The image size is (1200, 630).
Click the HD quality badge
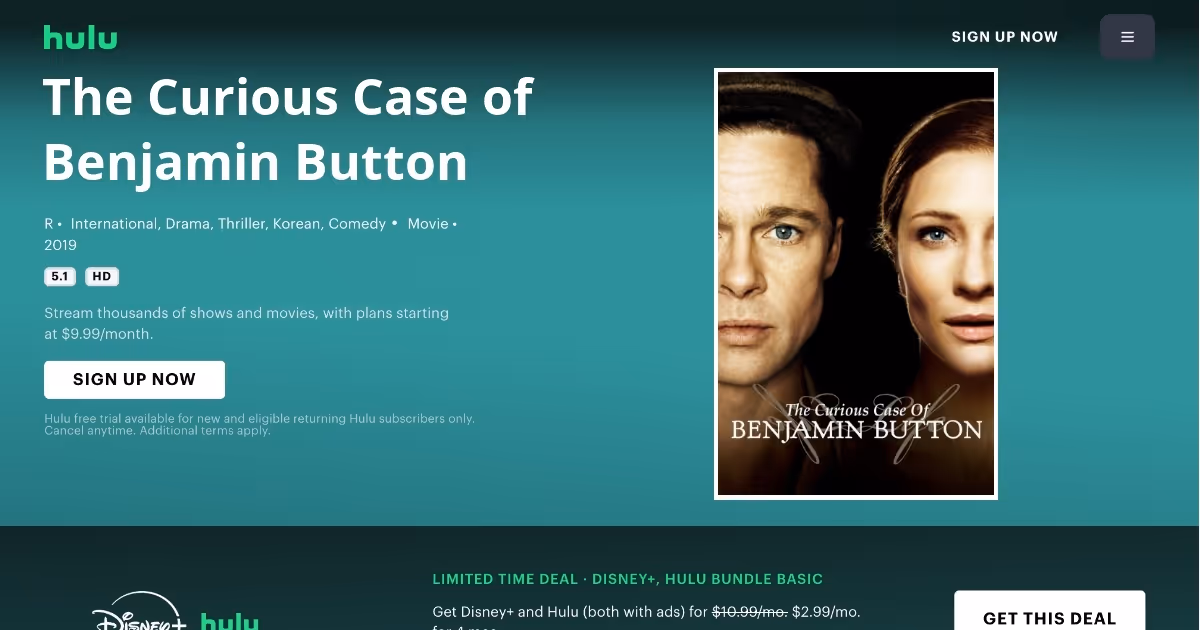click(x=102, y=277)
